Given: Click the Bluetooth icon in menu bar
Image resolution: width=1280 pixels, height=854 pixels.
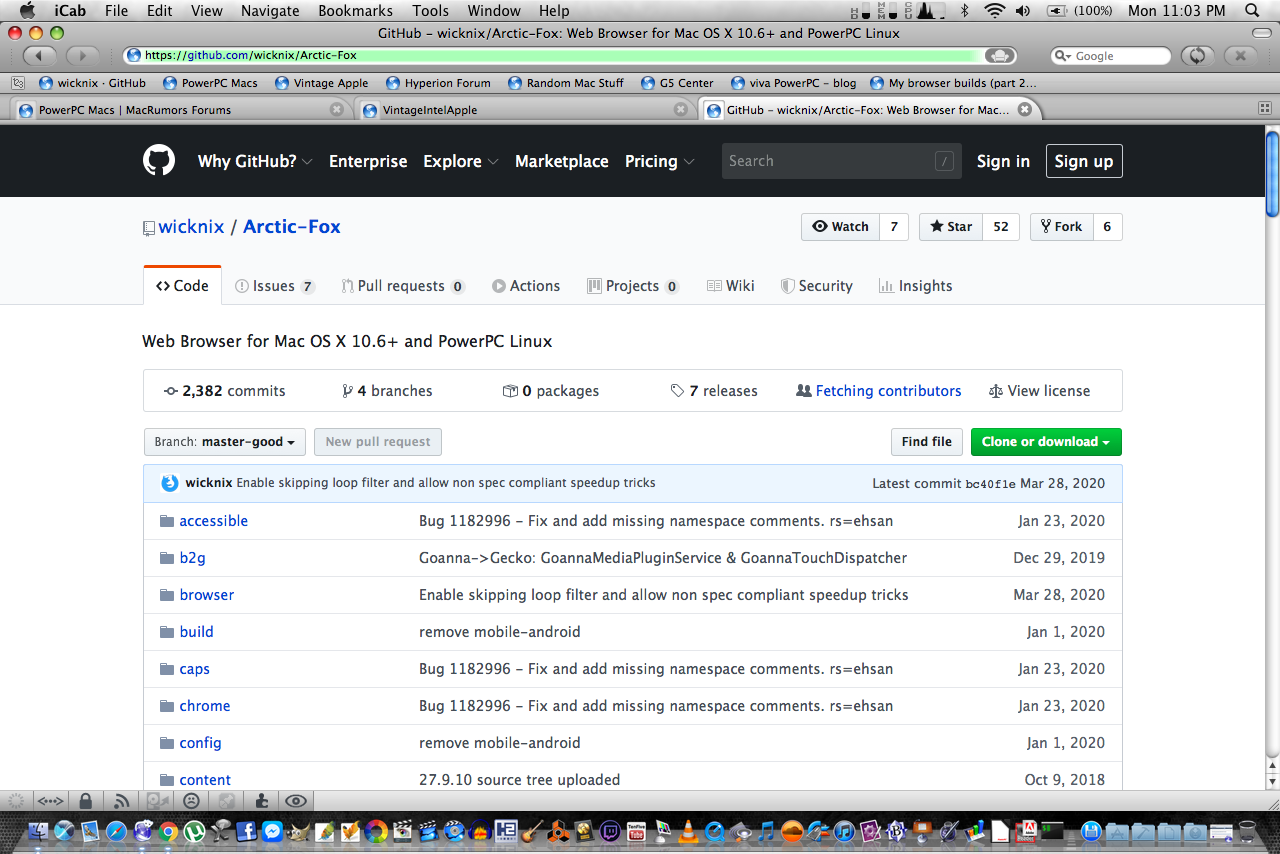Looking at the screenshot, I should (965, 11).
